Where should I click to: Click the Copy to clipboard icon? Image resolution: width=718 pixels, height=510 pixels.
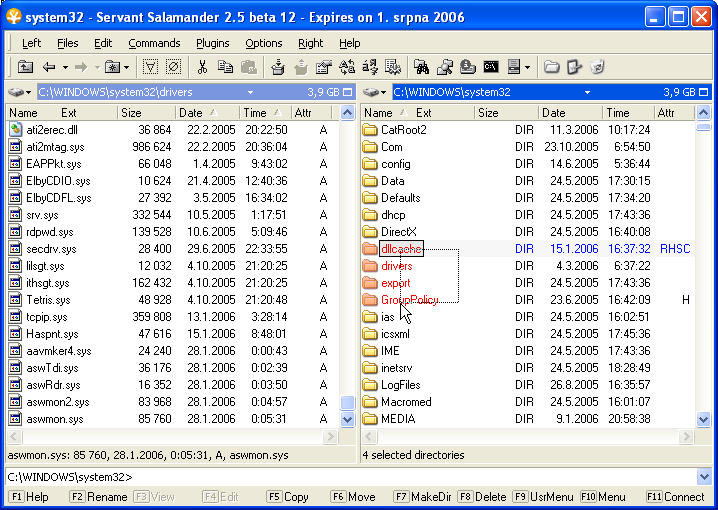click(x=225, y=67)
